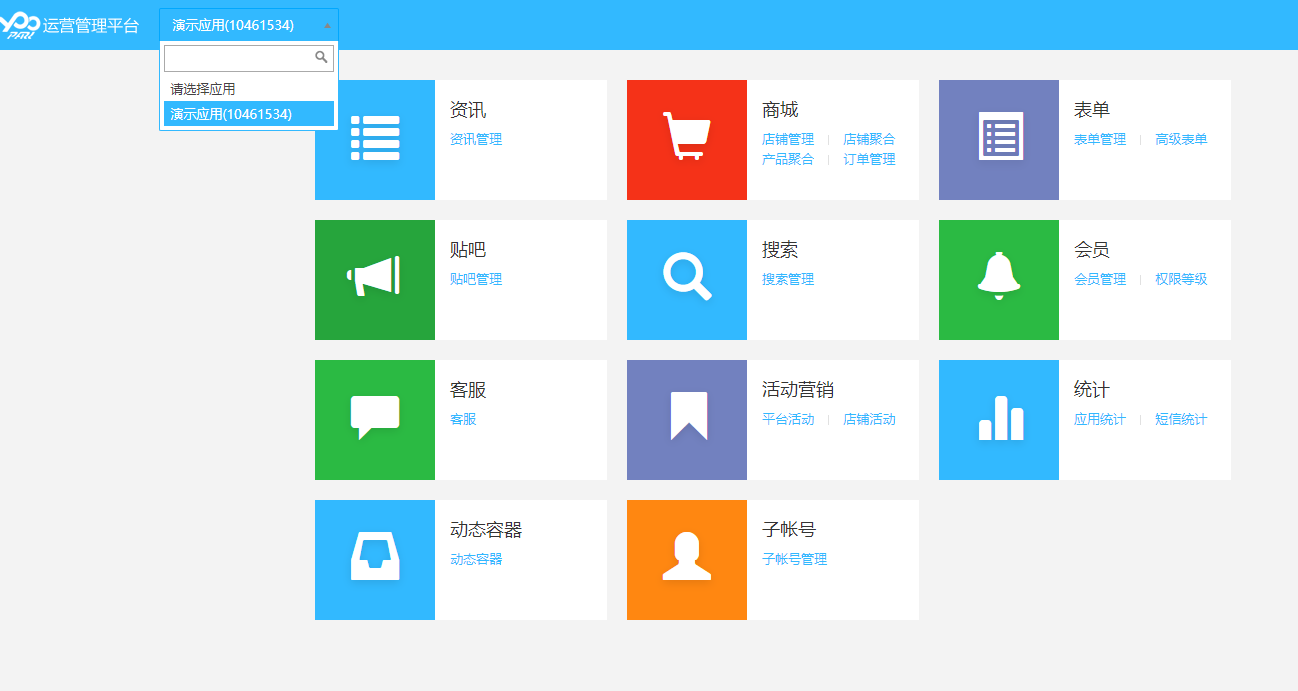Viewport: 1298px width, 691px height.
Task: Open the 店铺管理 link under 商城
Action: (788, 139)
